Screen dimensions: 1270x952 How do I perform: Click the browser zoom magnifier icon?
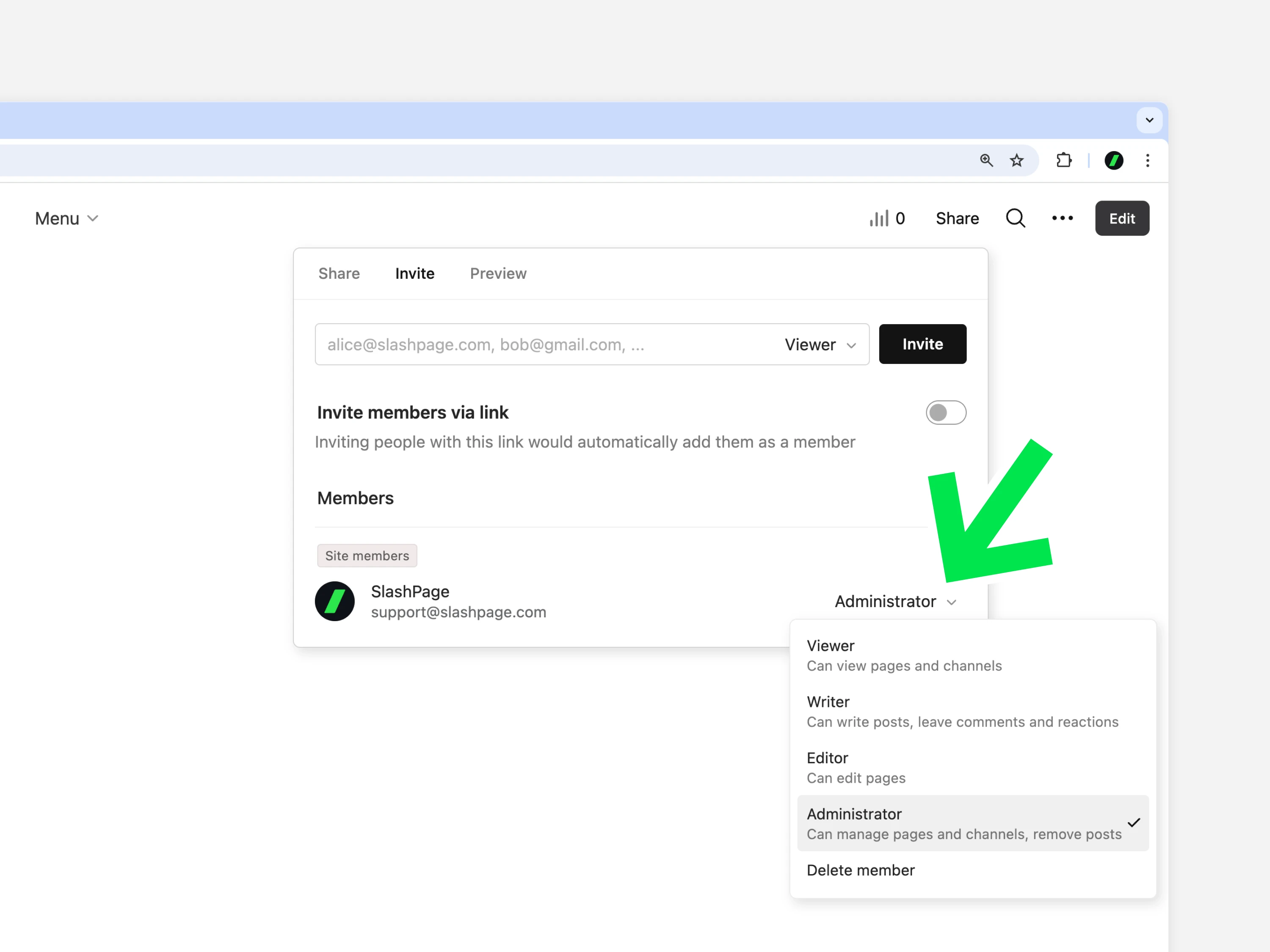986,160
